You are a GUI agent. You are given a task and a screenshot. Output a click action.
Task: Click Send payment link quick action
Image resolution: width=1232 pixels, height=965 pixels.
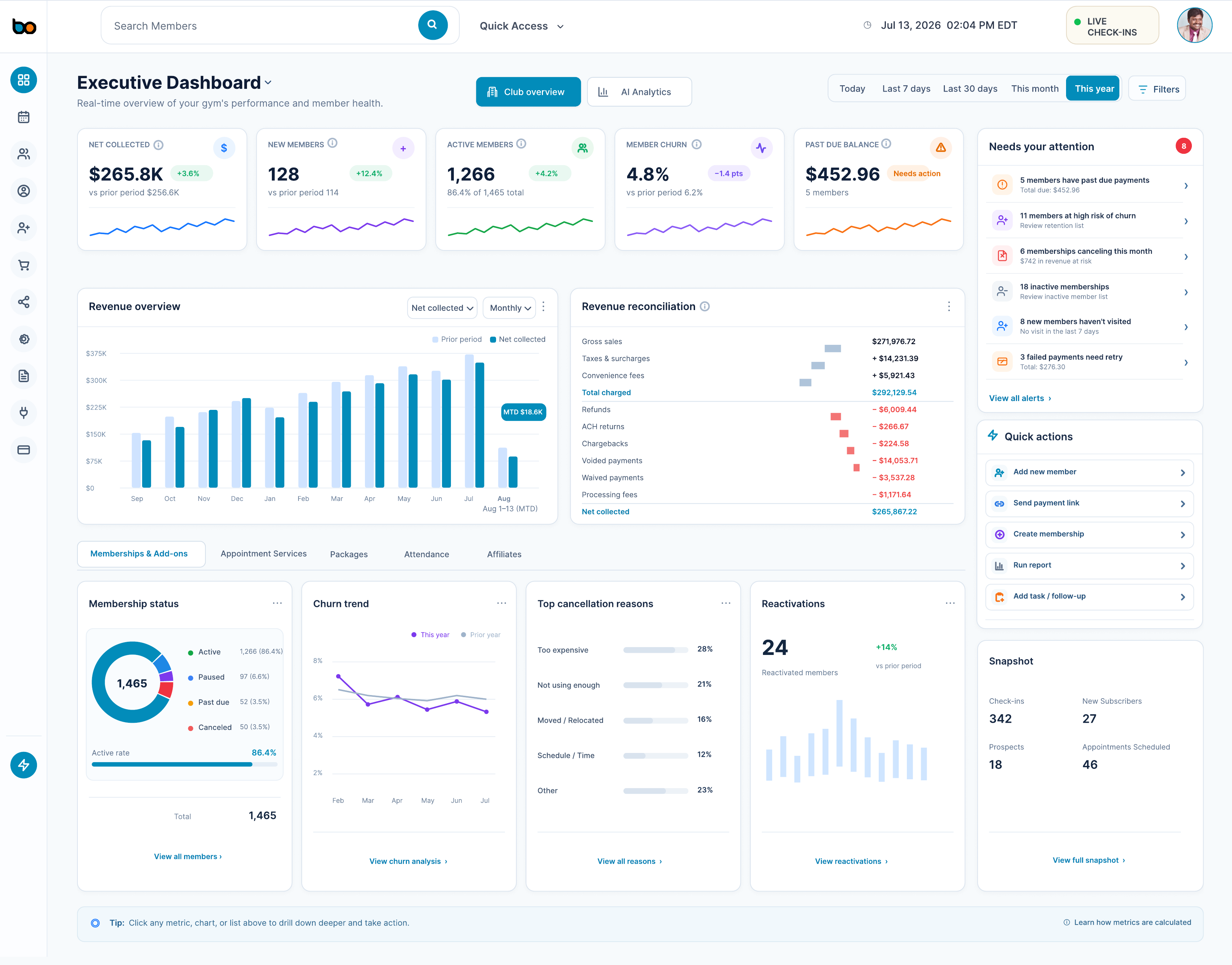(1089, 503)
